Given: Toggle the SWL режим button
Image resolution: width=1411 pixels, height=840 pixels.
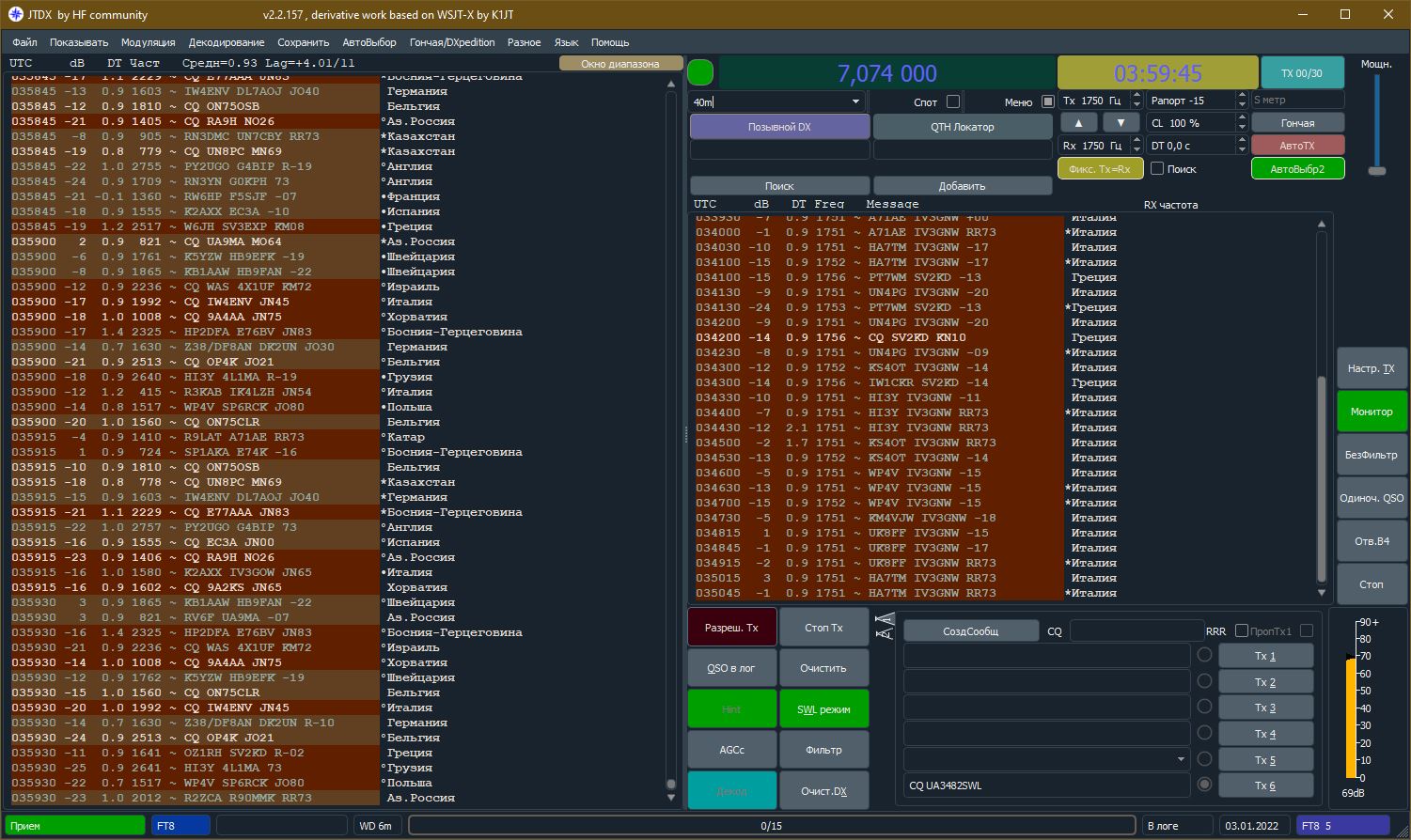Looking at the screenshot, I should pos(823,709).
